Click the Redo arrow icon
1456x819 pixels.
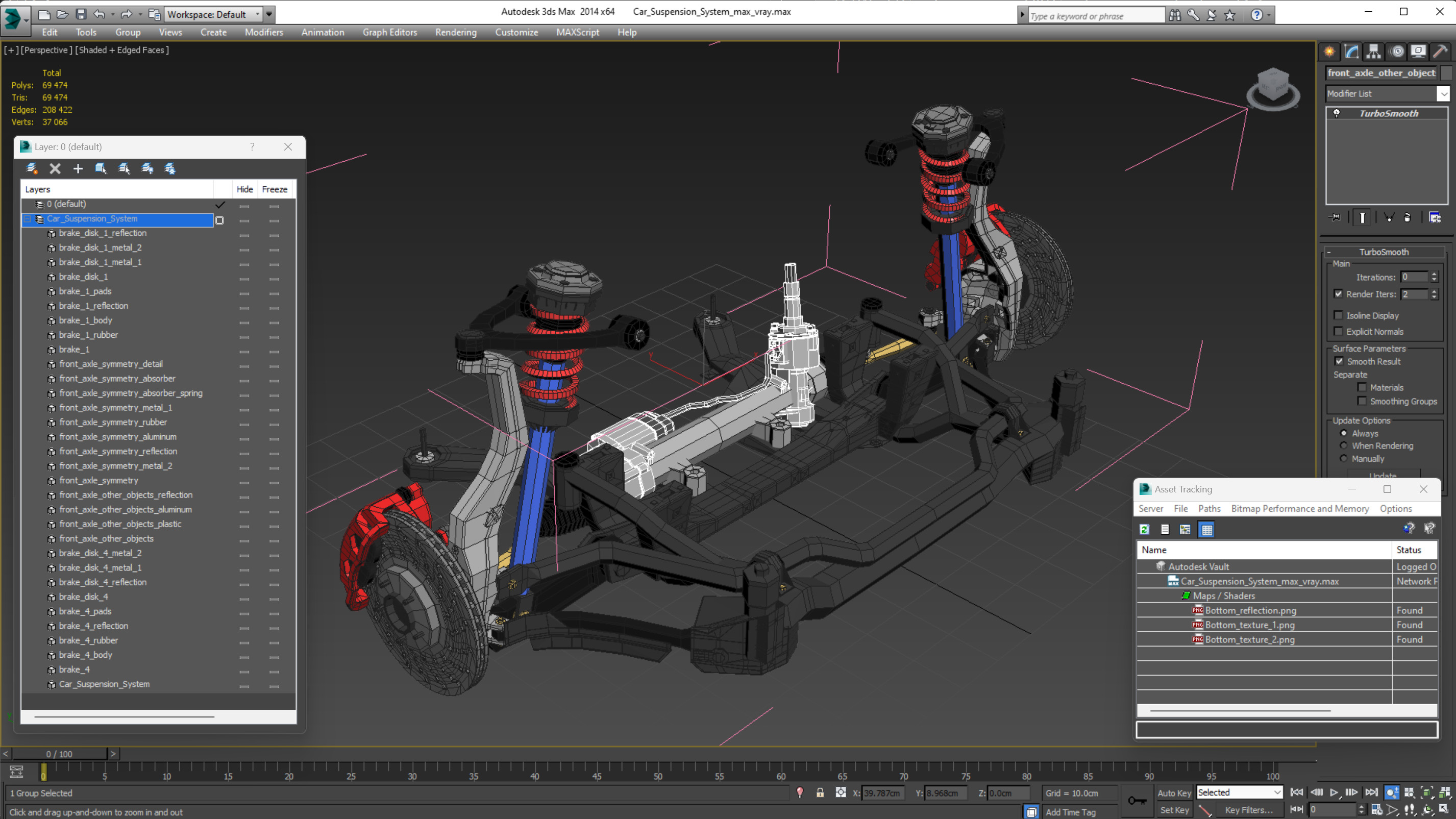click(x=126, y=14)
